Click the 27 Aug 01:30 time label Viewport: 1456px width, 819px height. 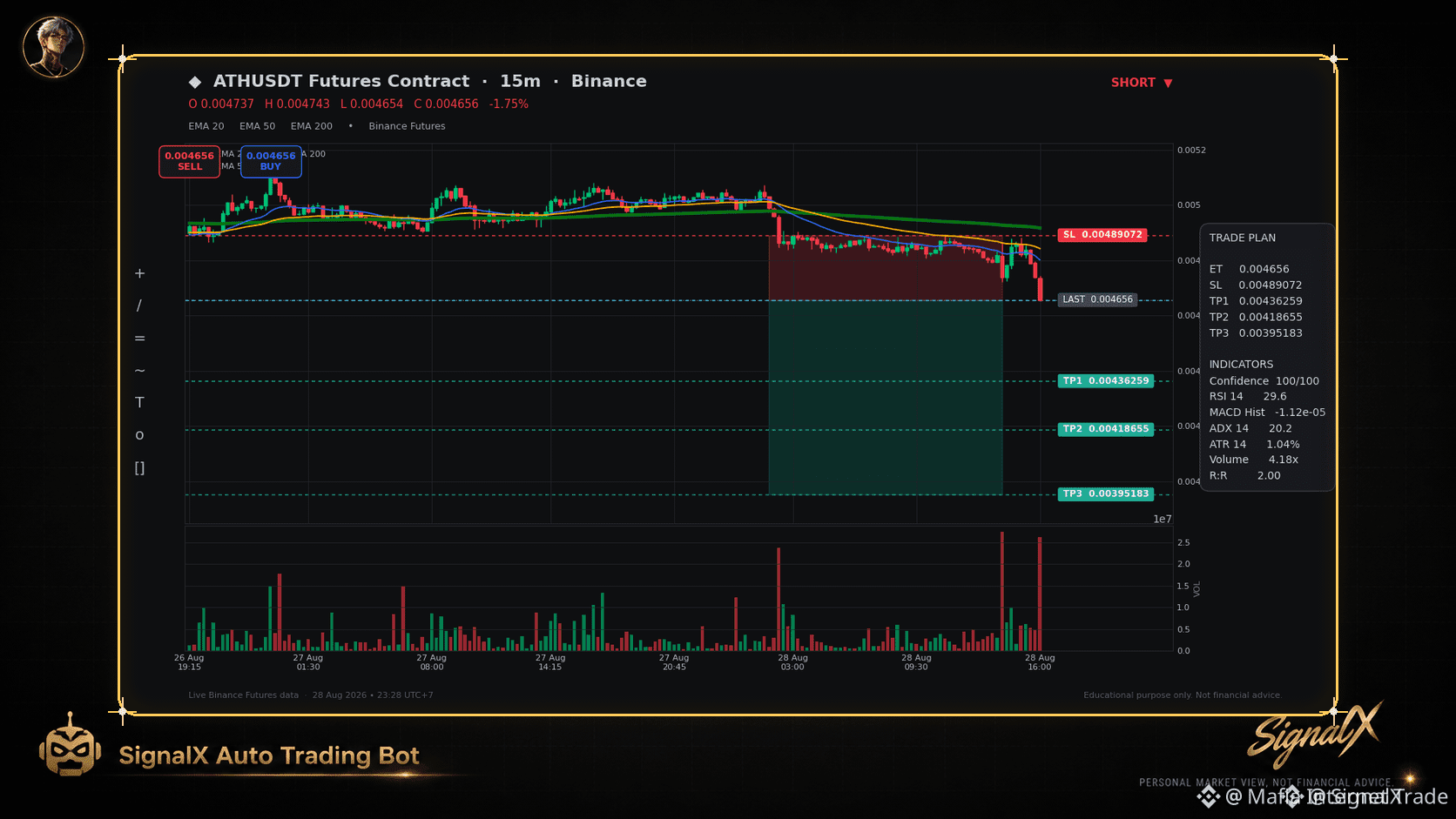(308, 662)
